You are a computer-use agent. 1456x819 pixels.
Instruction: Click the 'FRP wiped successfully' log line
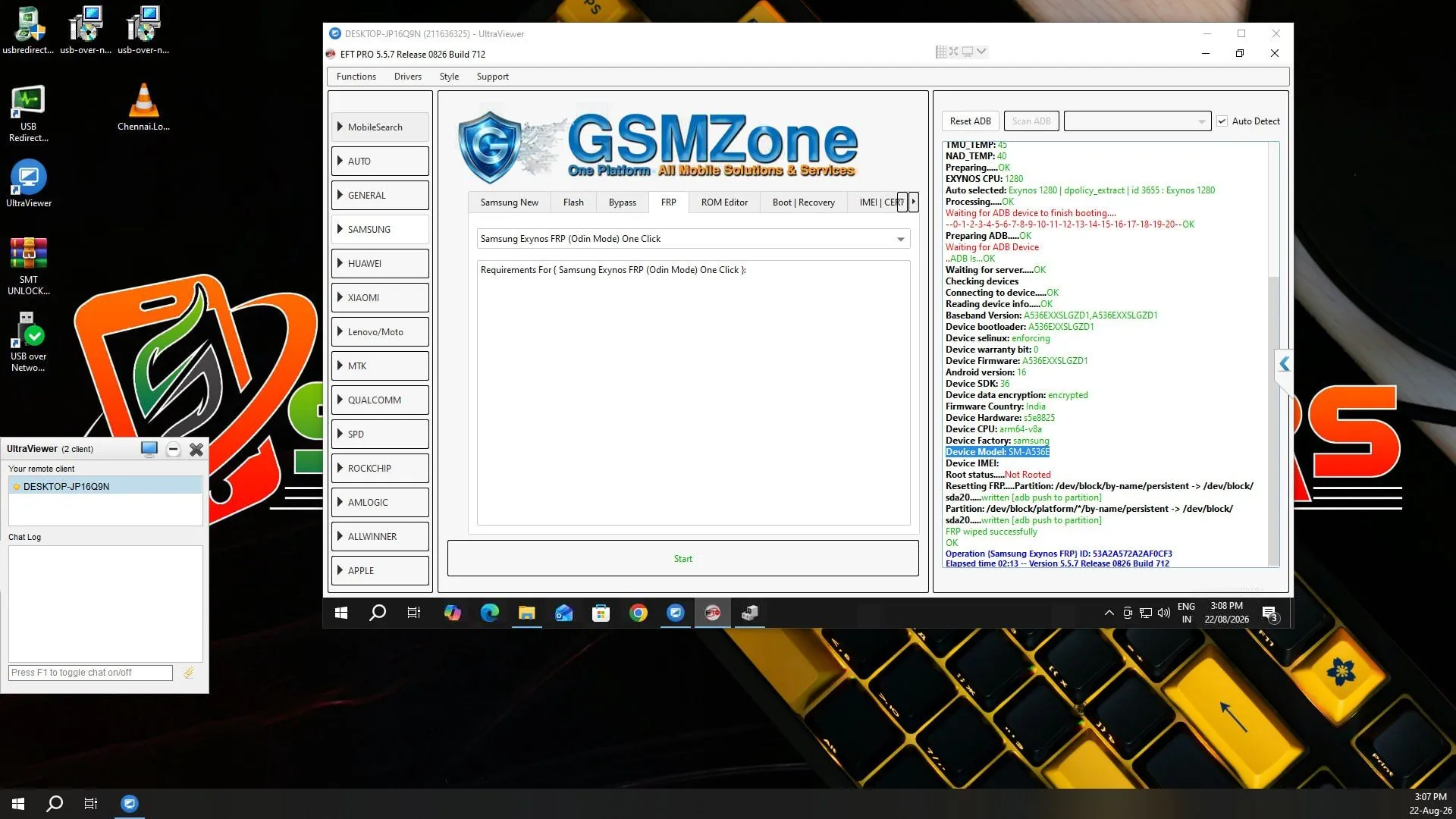click(991, 532)
